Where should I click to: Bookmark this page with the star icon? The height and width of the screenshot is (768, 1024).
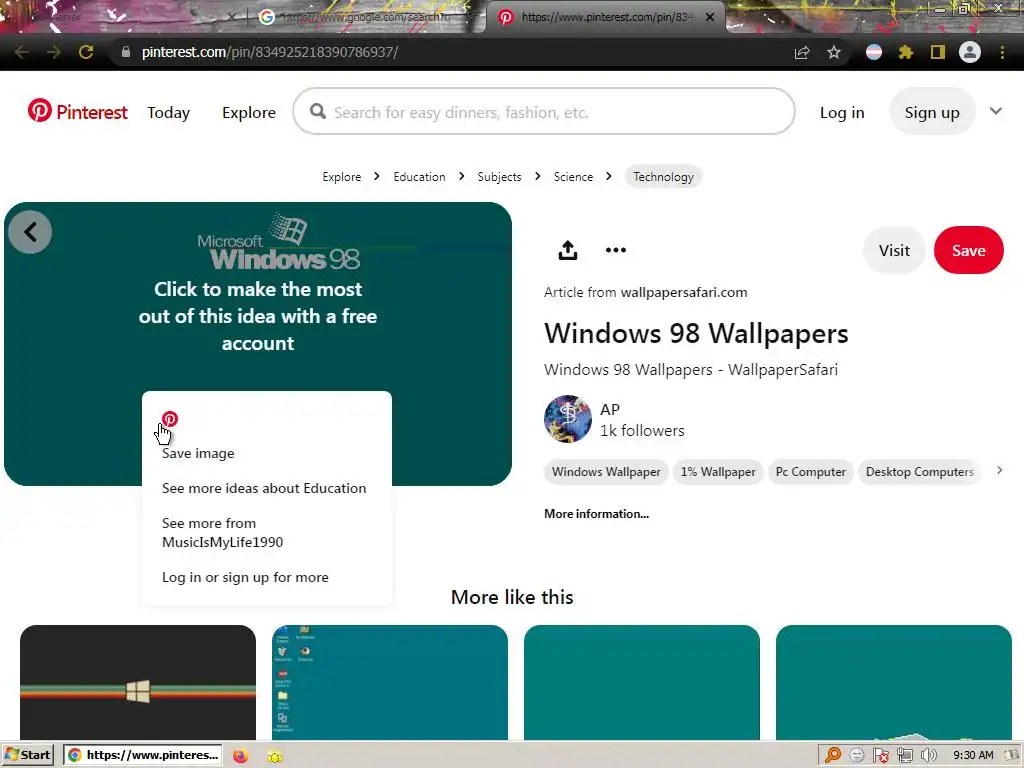click(x=833, y=52)
